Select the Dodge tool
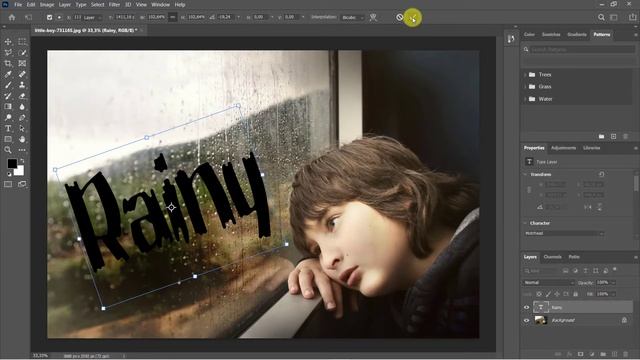The width and height of the screenshot is (640, 360). click(8, 118)
